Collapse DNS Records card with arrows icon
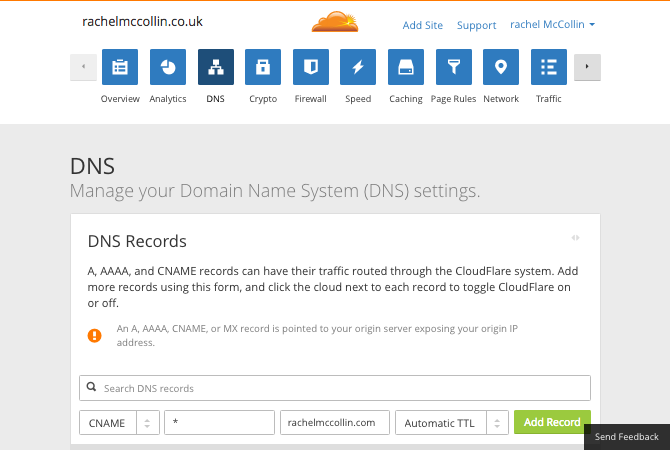The image size is (670, 450). [576, 238]
